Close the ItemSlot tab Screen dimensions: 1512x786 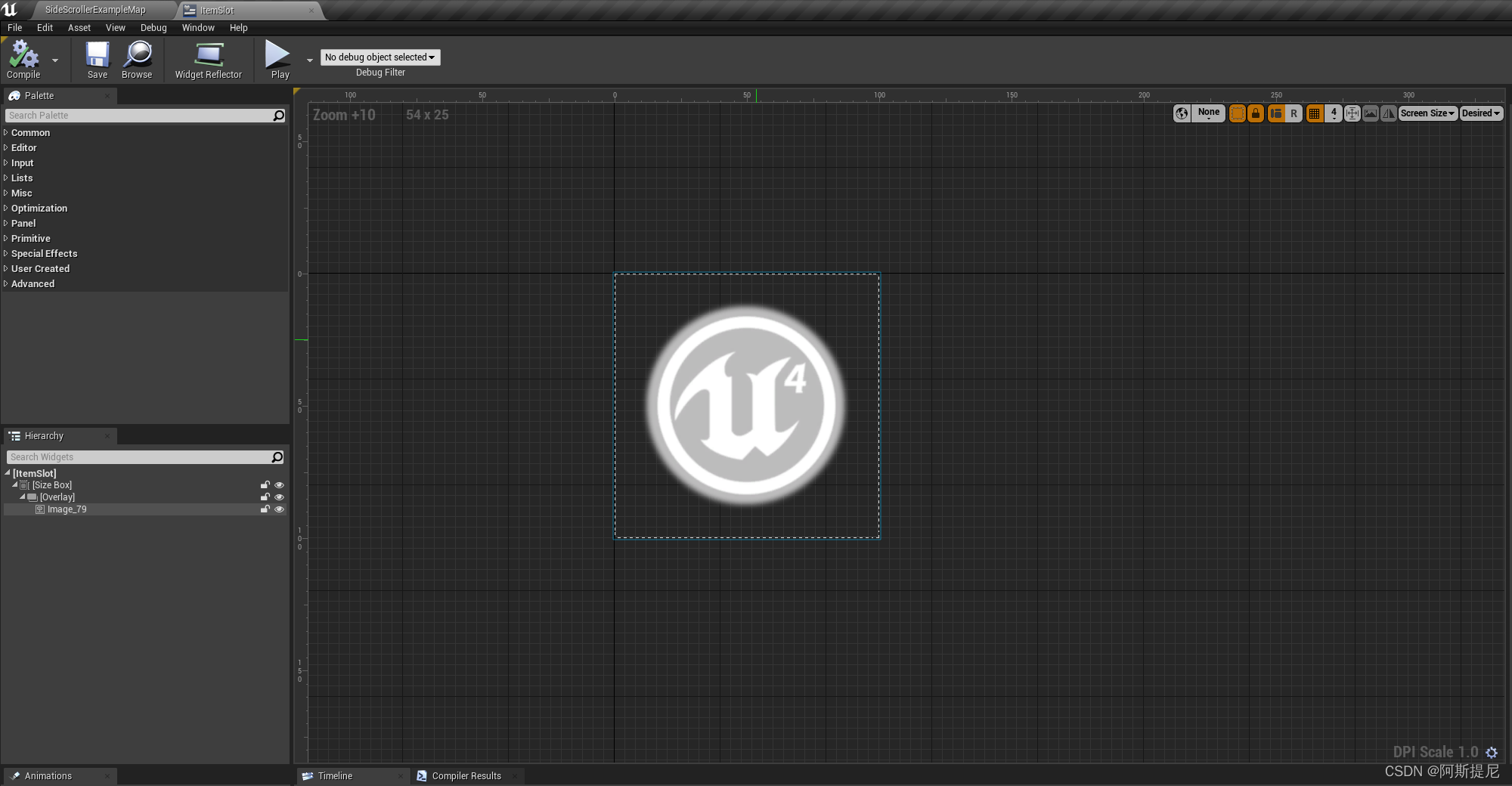click(x=311, y=11)
